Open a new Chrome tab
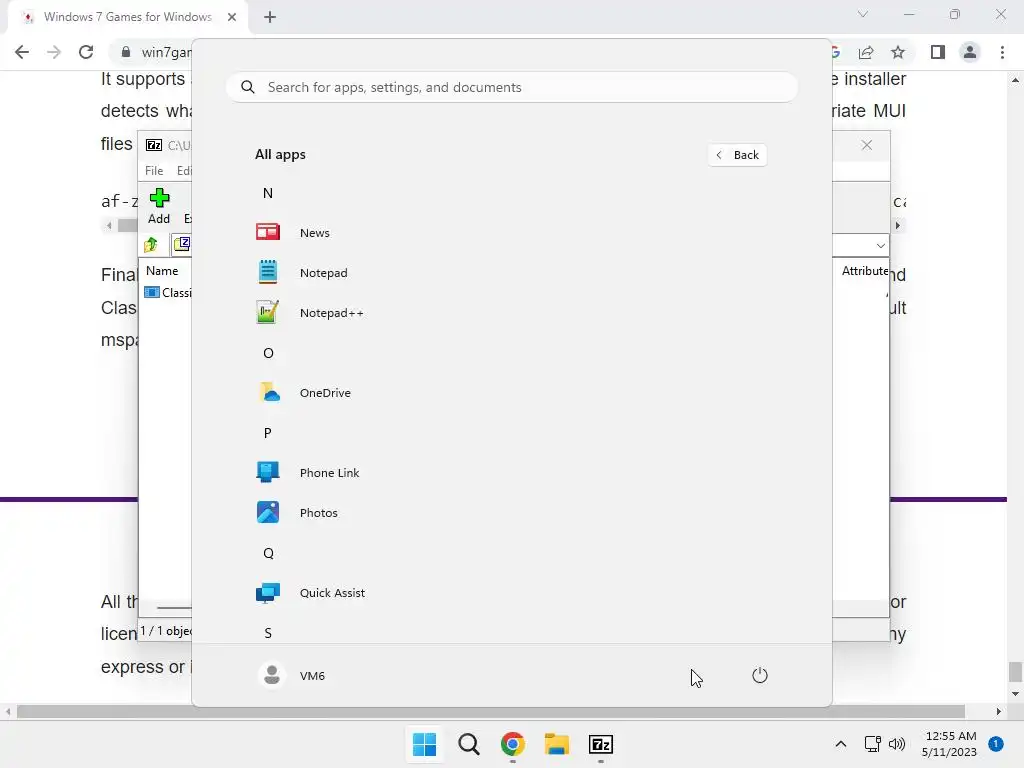 (270, 17)
